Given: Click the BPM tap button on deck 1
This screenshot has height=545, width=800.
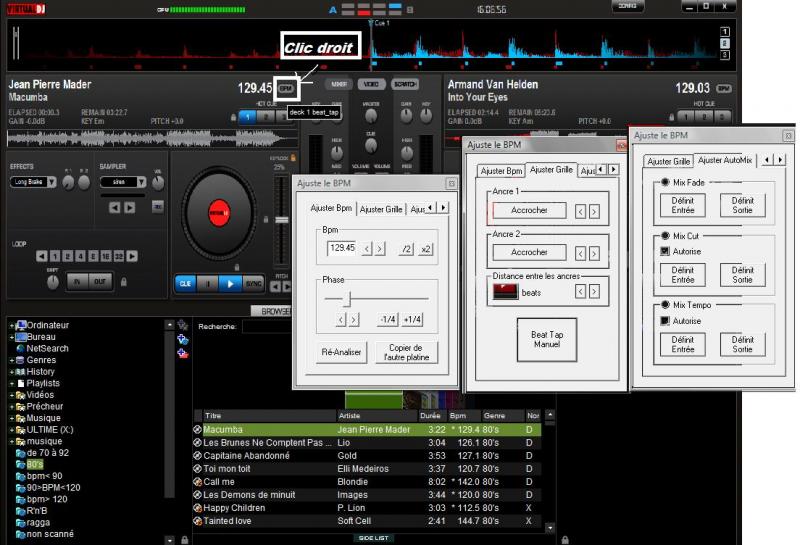Looking at the screenshot, I should click(x=286, y=89).
